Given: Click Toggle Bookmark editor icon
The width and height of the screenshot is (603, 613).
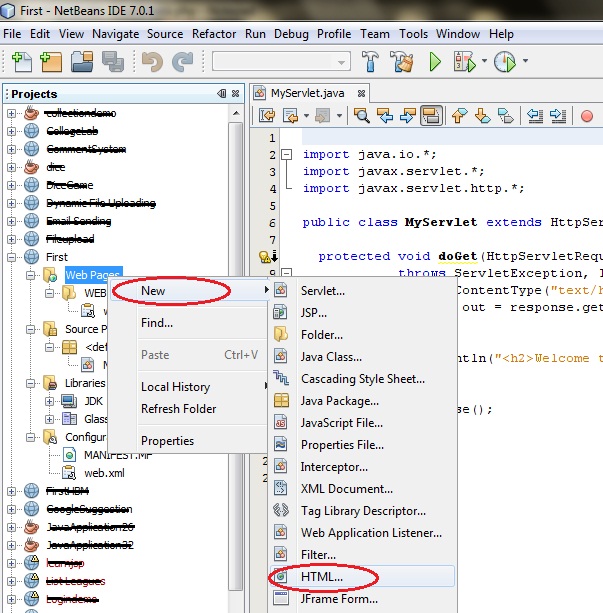Looking at the screenshot, I should 506,116.
